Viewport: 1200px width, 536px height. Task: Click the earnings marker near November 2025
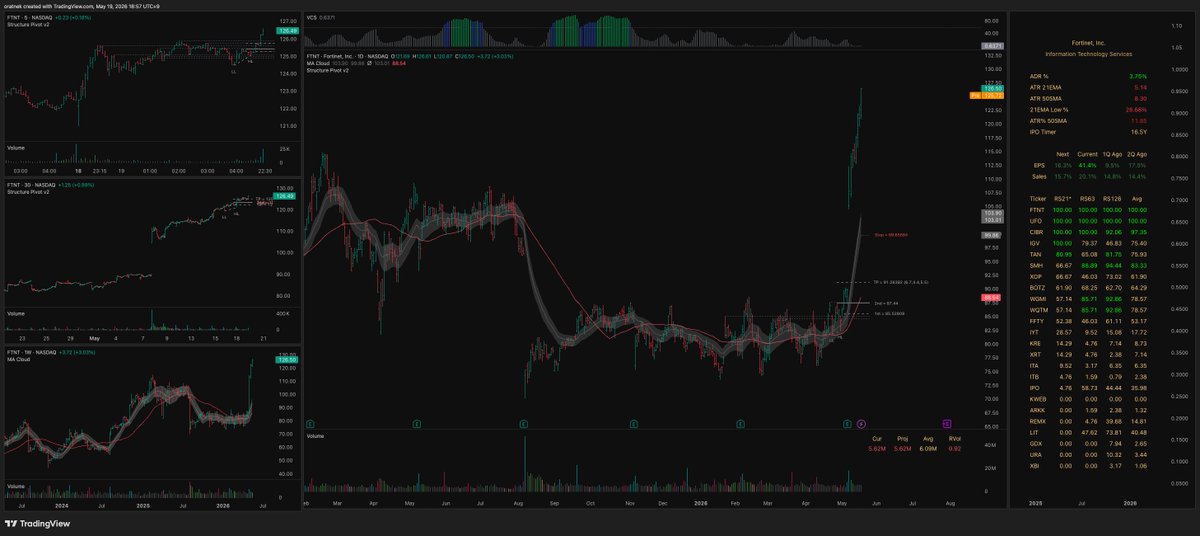[632, 424]
